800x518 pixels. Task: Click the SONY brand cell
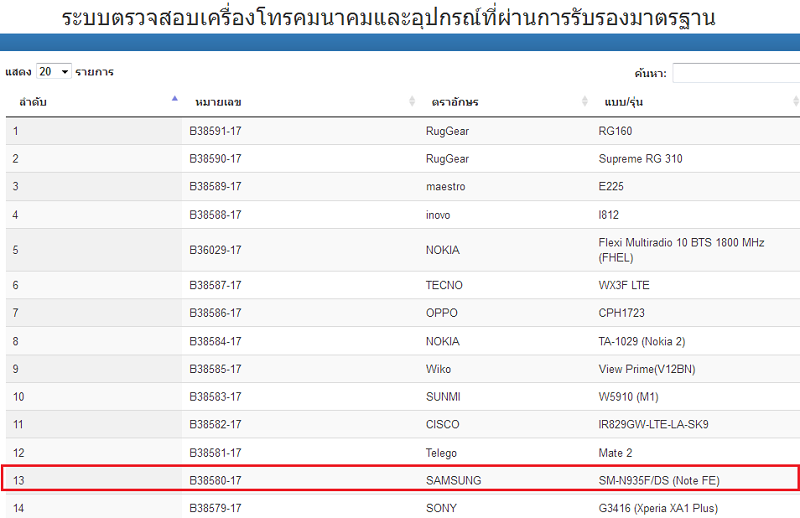point(441,508)
